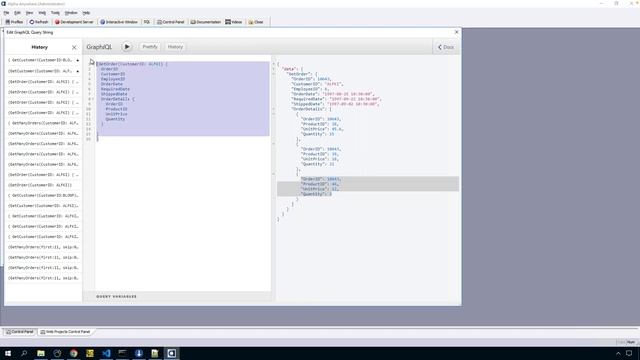Open the File menu
This screenshot has height=360, width=640.
[x=6, y=13]
